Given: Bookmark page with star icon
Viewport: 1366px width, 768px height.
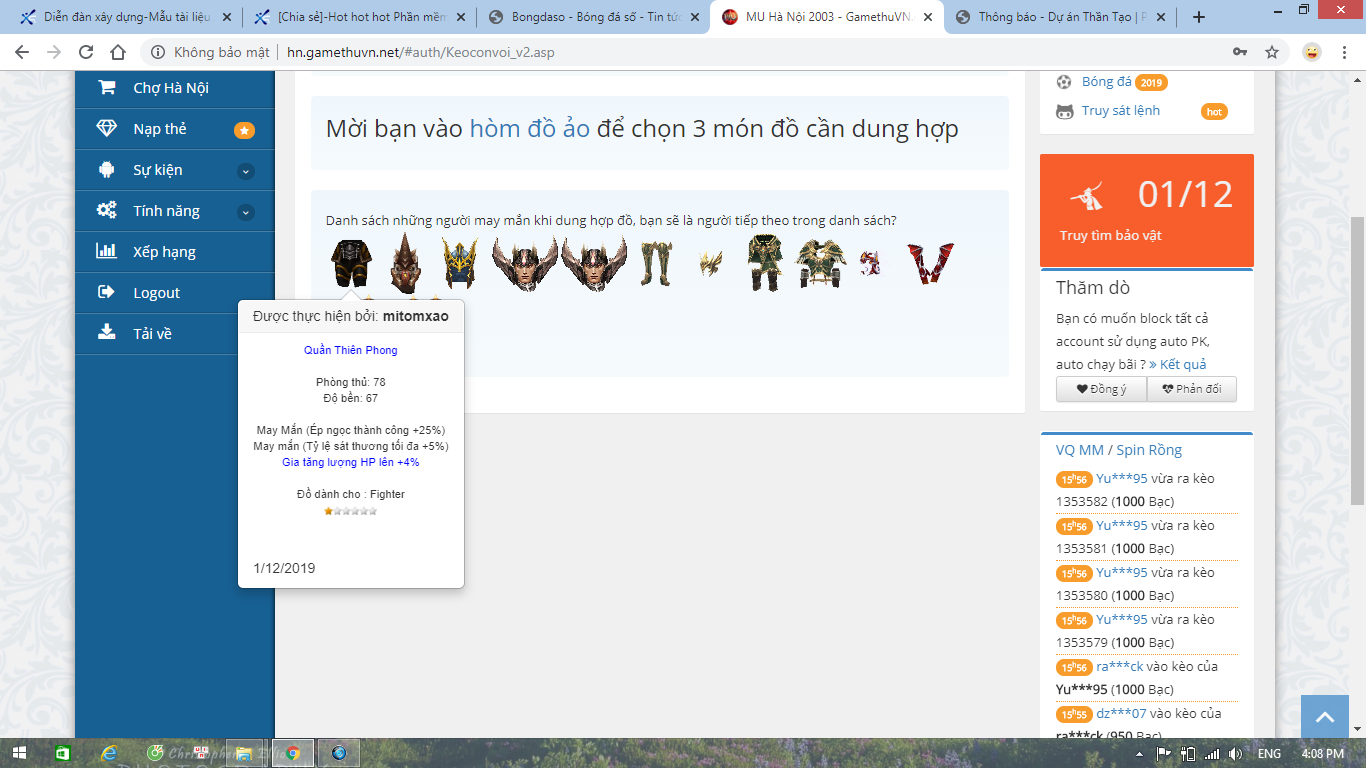Looking at the screenshot, I should 1272,52.
